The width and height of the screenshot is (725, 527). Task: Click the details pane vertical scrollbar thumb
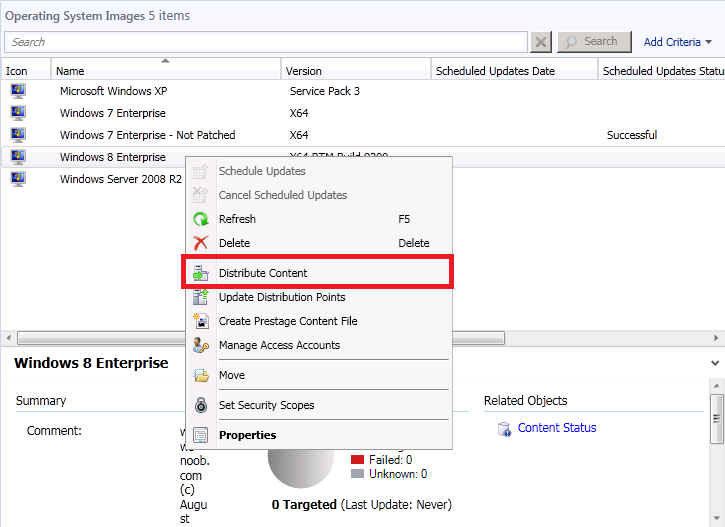coord(717,419)
